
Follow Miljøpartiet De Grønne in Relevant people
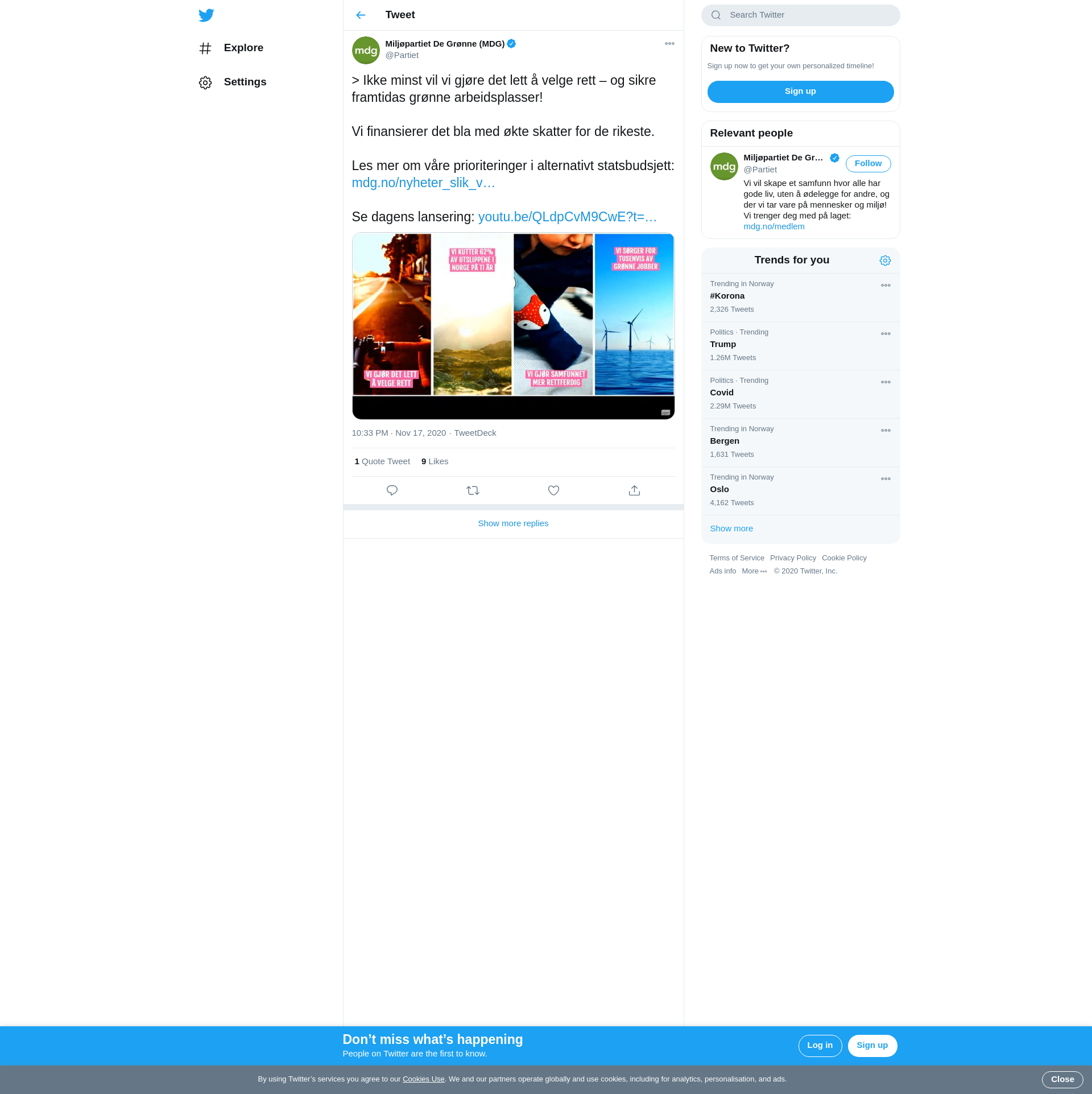868,164
